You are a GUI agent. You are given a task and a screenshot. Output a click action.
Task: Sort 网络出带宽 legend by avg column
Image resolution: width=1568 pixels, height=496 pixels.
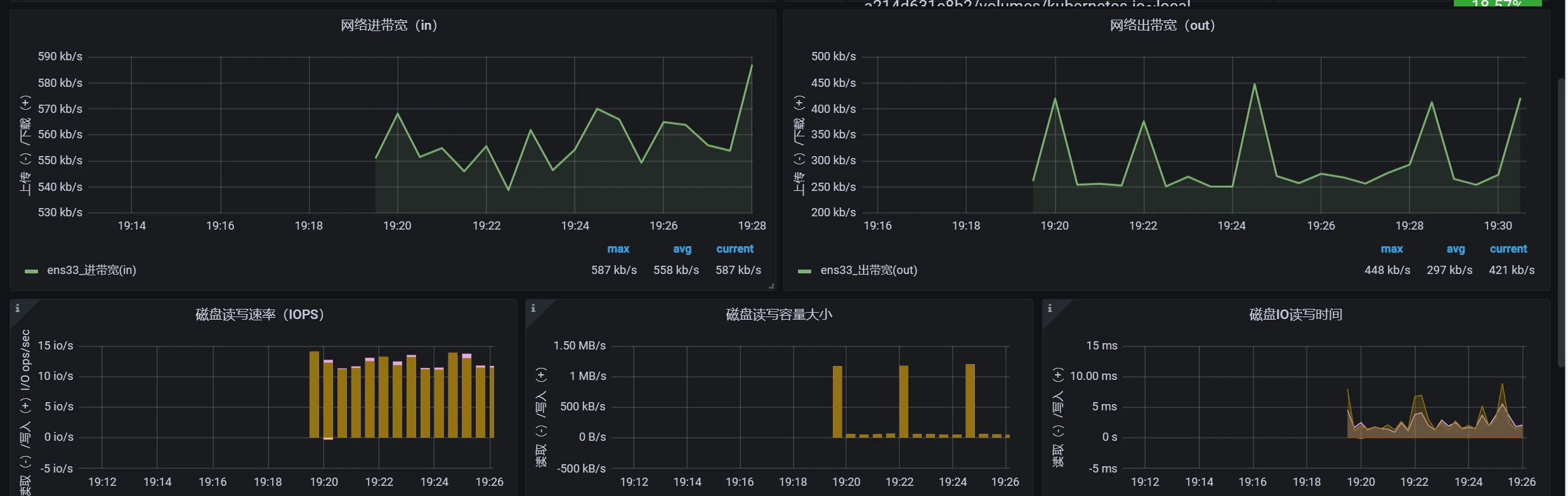pyautogui.click(x=1456, y=249)
